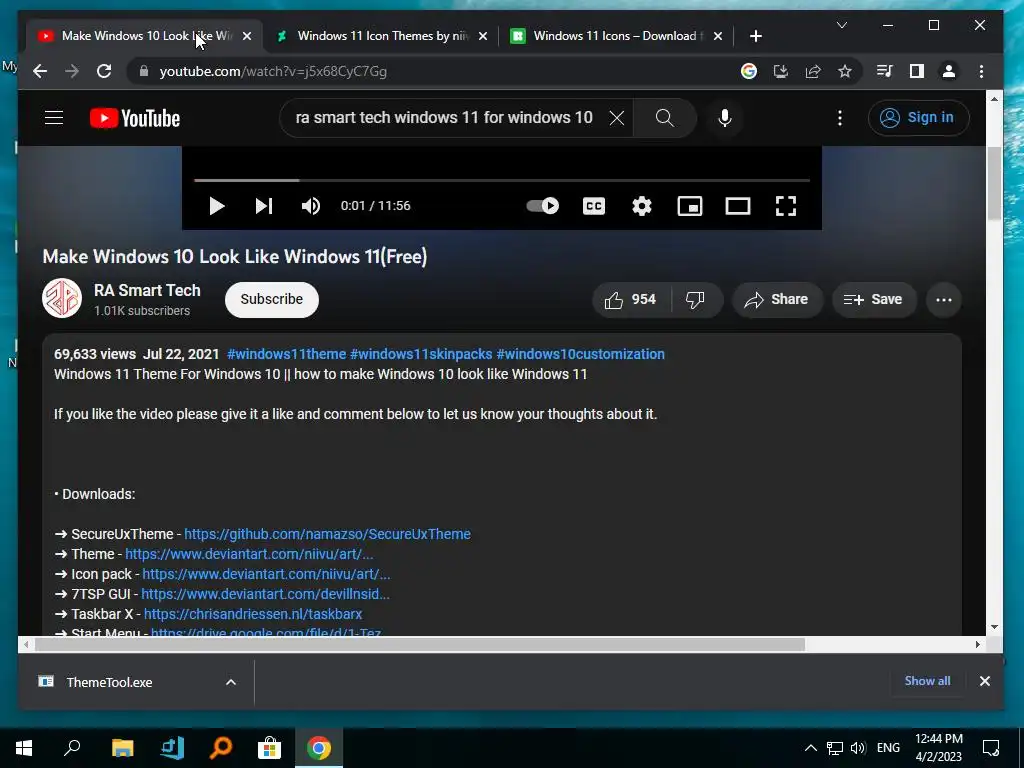Viewport: 1024px width, 768px height.
Task: Close the Windows 11 Icons Download tab
Action: [x=718, y=37]
